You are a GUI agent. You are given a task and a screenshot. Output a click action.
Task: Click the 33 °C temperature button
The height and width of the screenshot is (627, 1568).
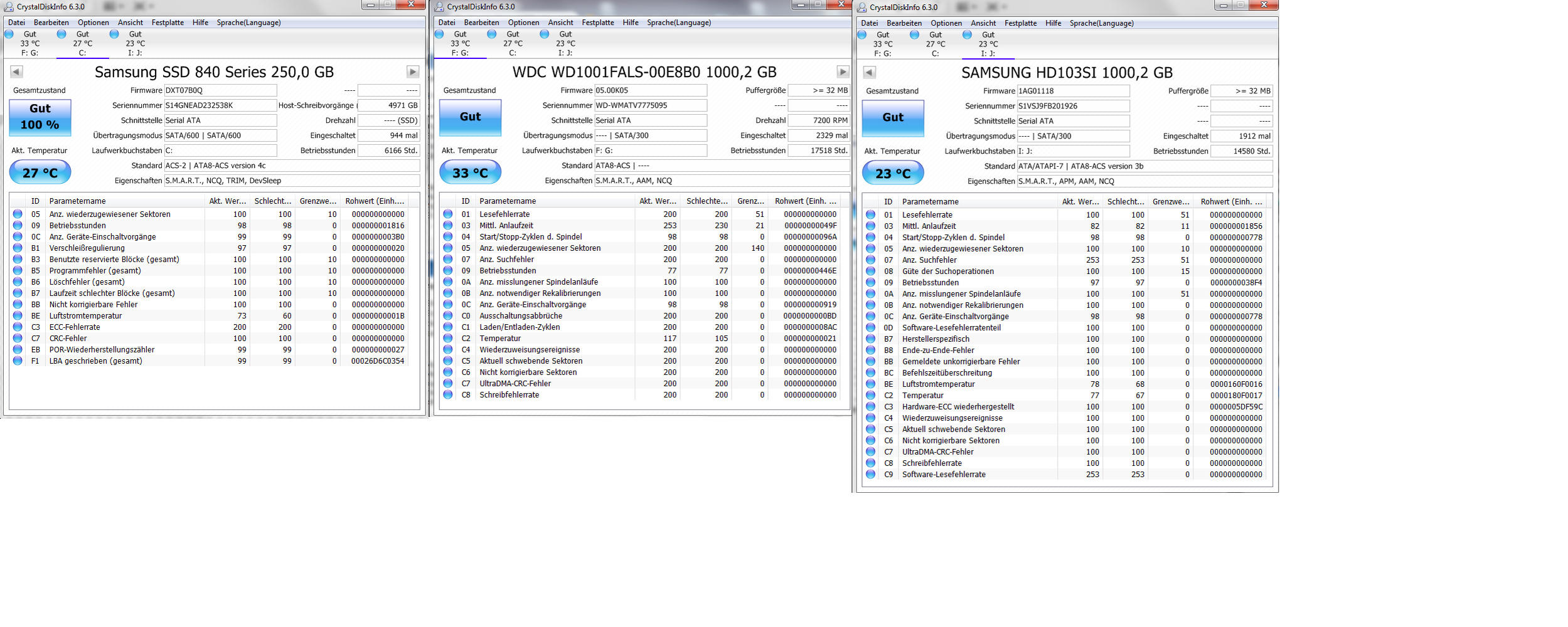click(x=470, y=172)
